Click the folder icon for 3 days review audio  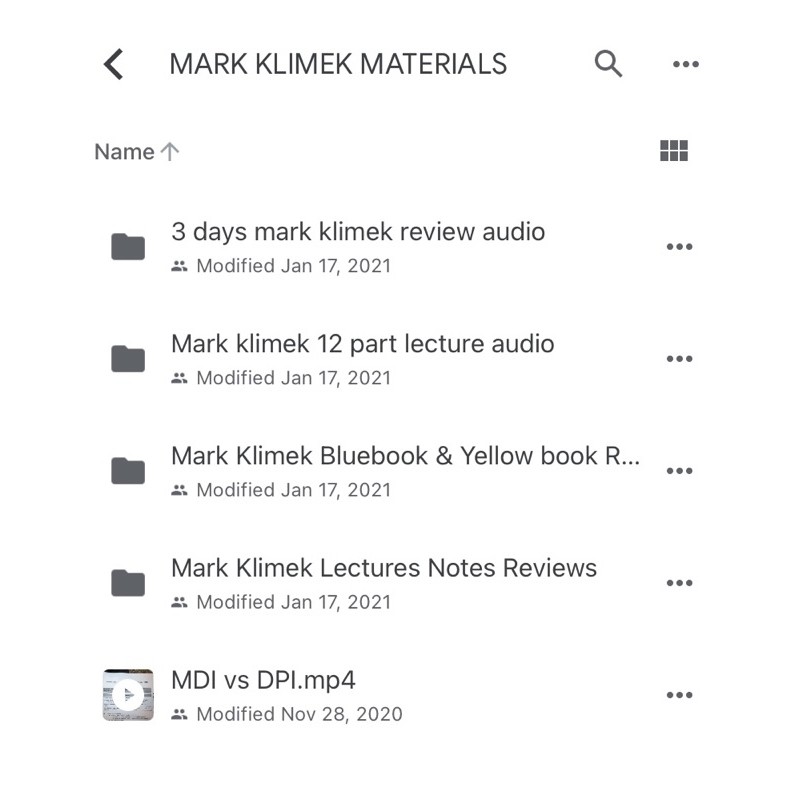click(128, 246)
